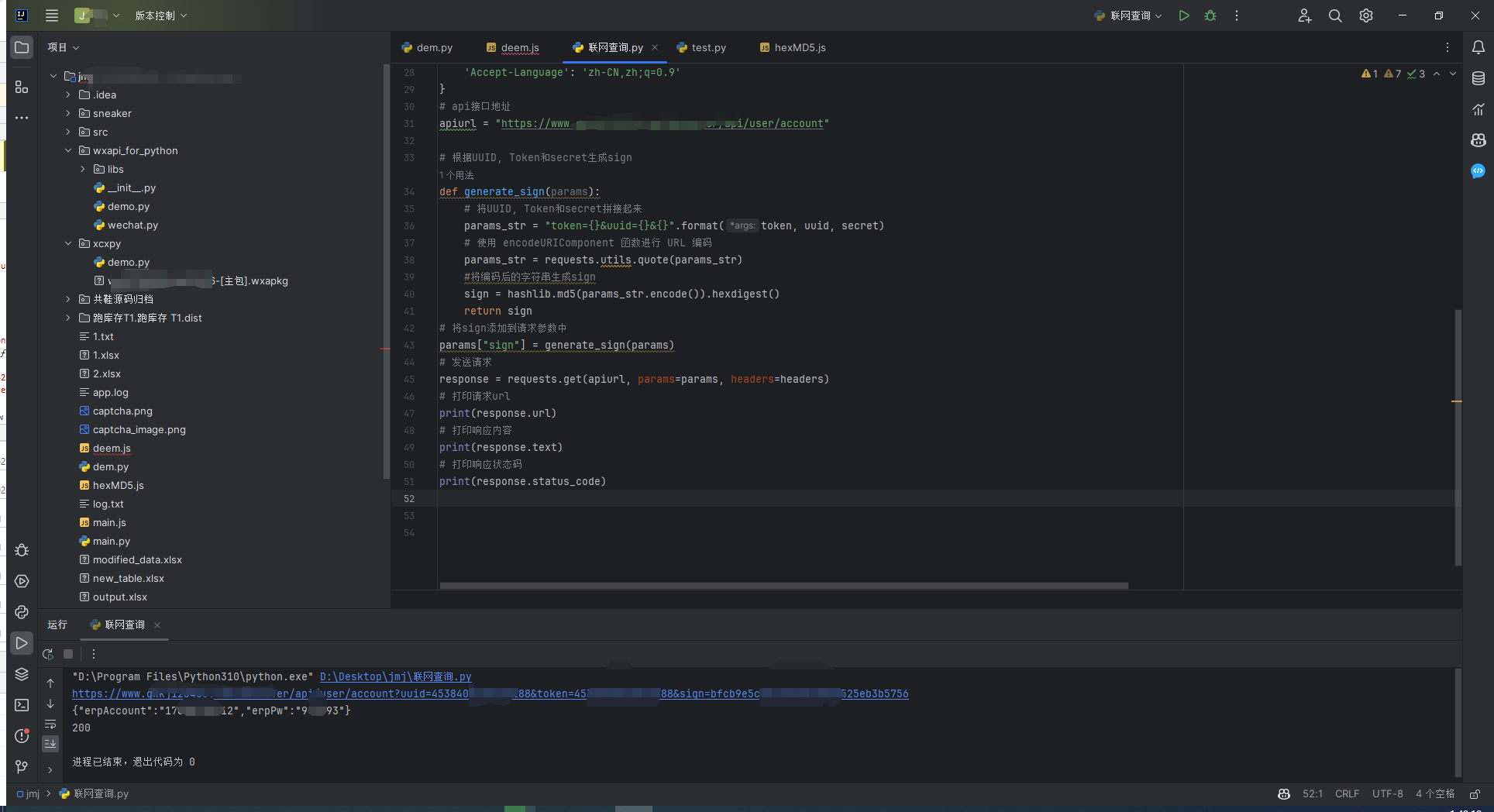Viewport: 1494px width, 812px height.
Task: Click the editor horizontal scrollbar
Action: (x=783, y=586)
